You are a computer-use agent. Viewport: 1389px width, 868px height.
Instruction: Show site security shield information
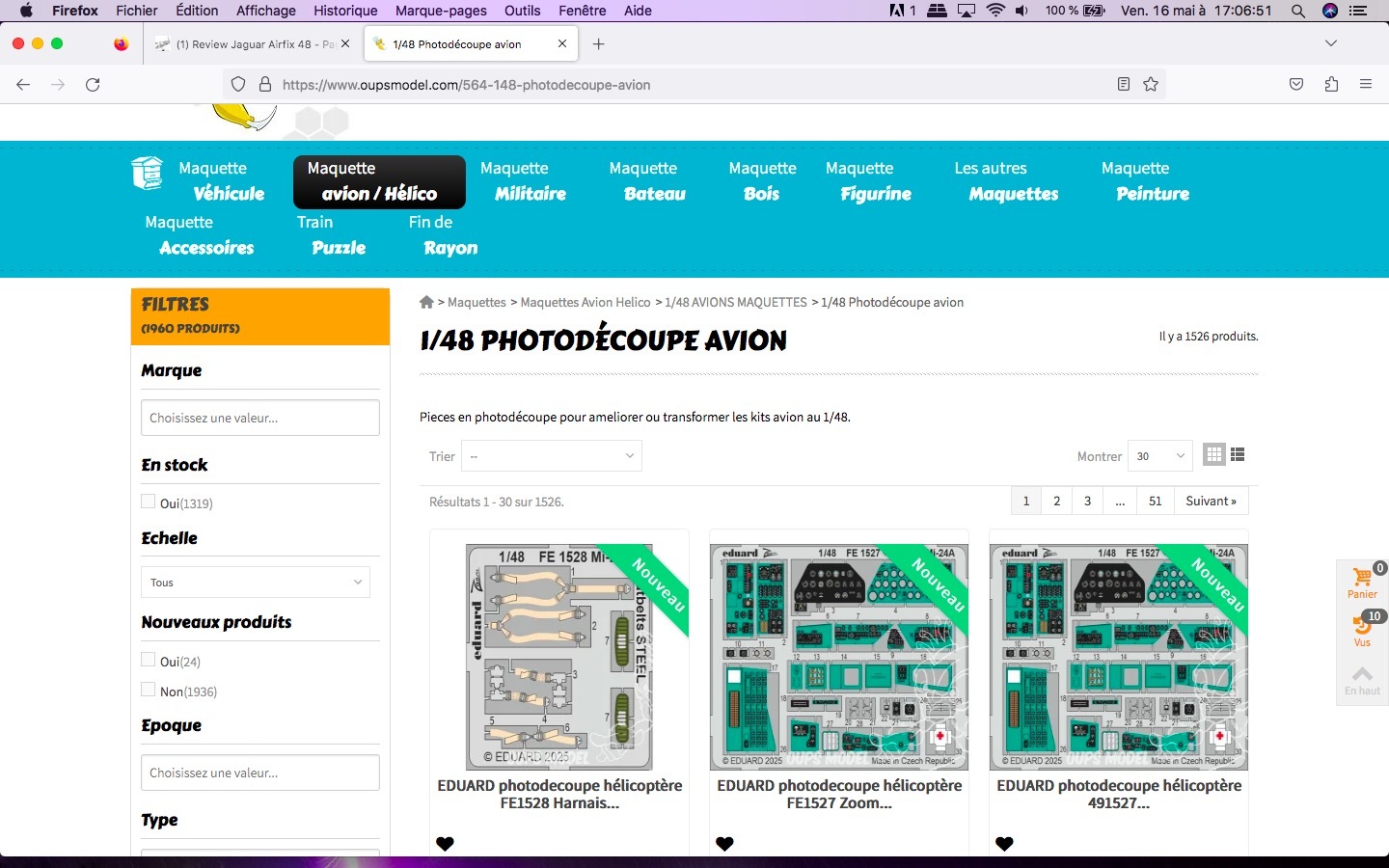pos(238,85)
